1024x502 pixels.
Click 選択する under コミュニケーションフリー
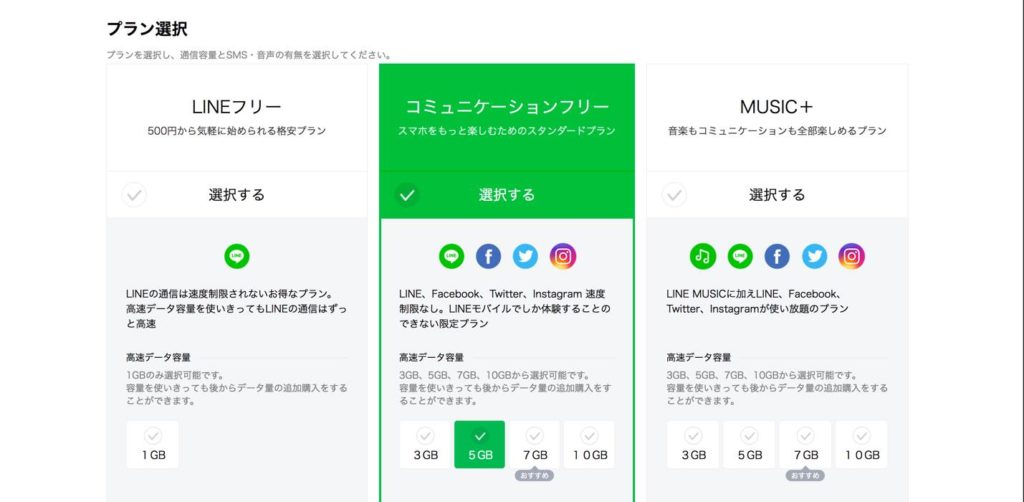click(506, 195)
